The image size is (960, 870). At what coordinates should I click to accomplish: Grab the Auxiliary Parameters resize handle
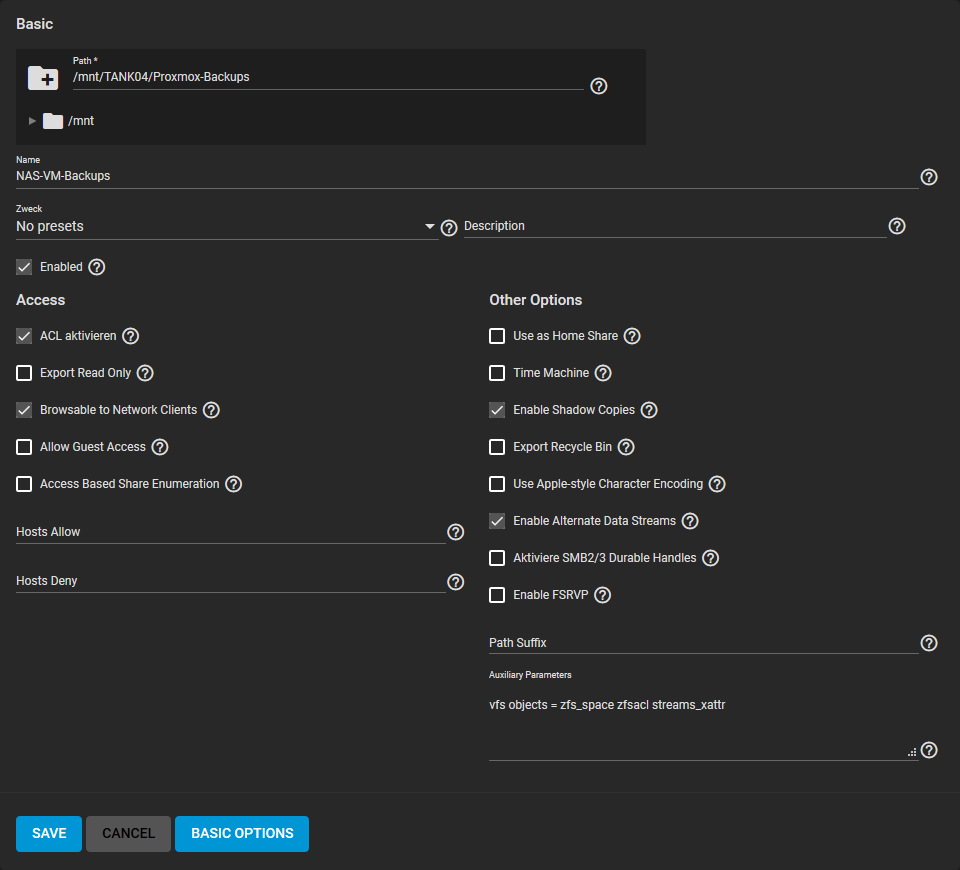click(x=912, y=752)
